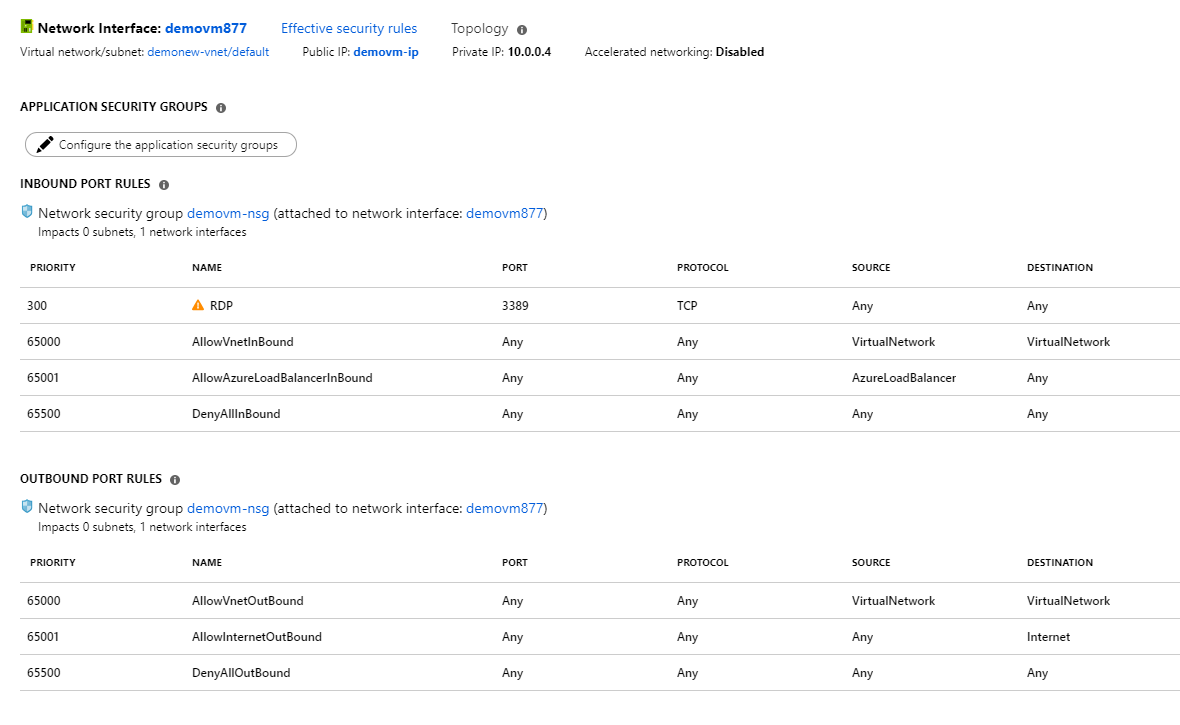Sort inbound rules by Priority column header
The width and height of the screenshot is (1180, 725).
[x=53, y=268]
